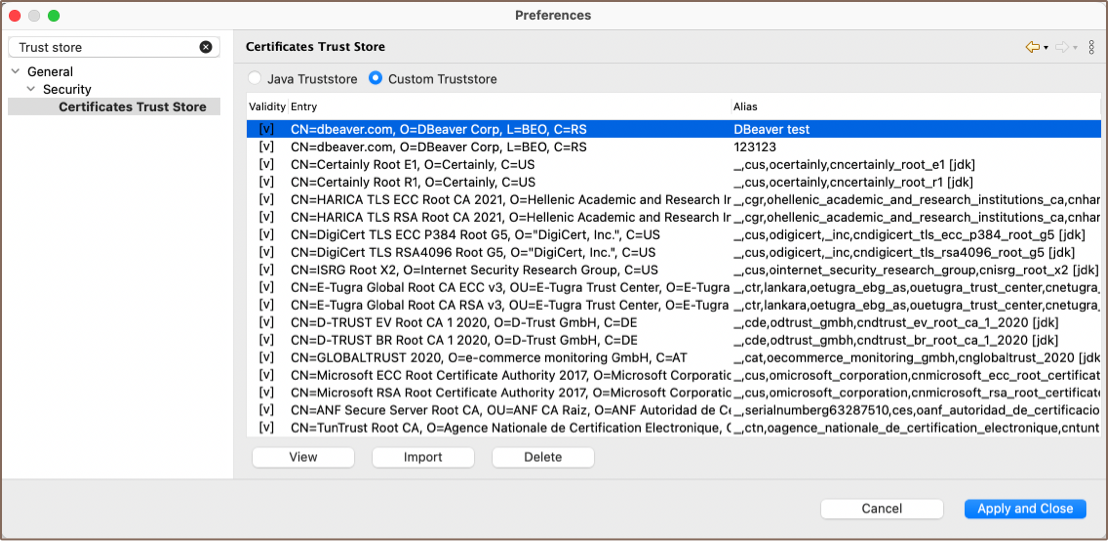This screenshot has height=541, width=1108.
Task: Click the forward navigation arrow icon
Action: pyautogui.click(x=1061, y=47)
